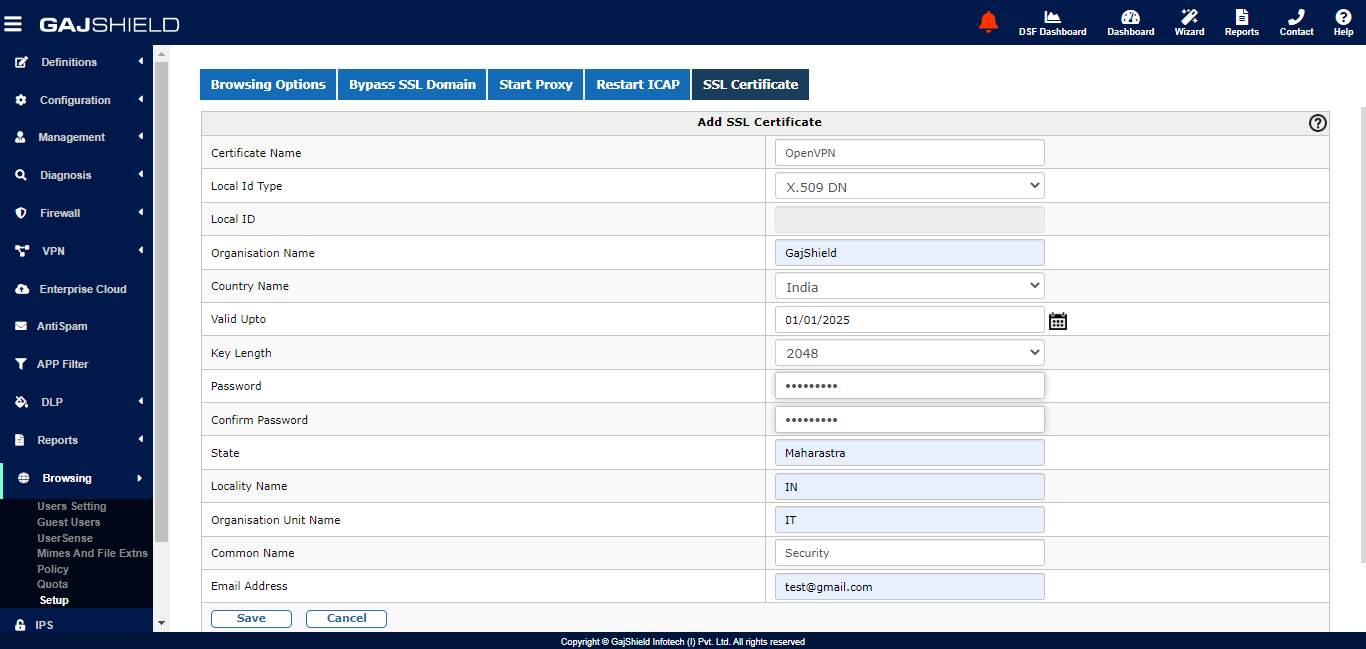This screenshot has height=649, width=1366.
Task: Click the Common Name field
Action: tap(909, 553)
